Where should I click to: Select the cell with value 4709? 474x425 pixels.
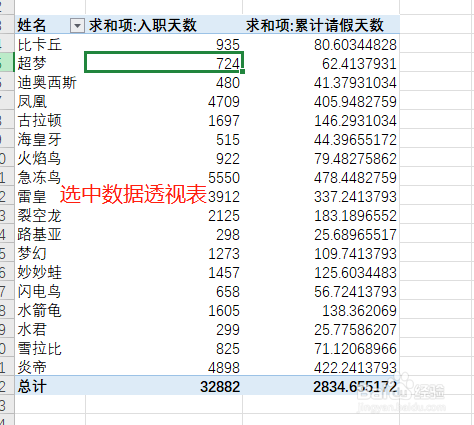point(164,101)
